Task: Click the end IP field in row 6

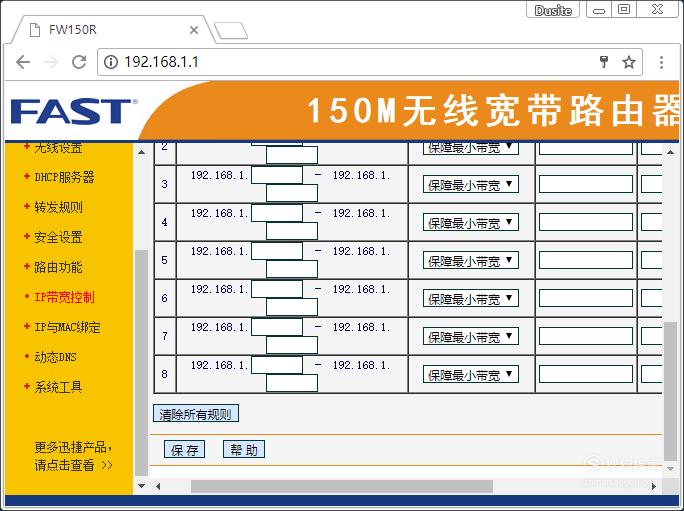Action: pos(292,307)
